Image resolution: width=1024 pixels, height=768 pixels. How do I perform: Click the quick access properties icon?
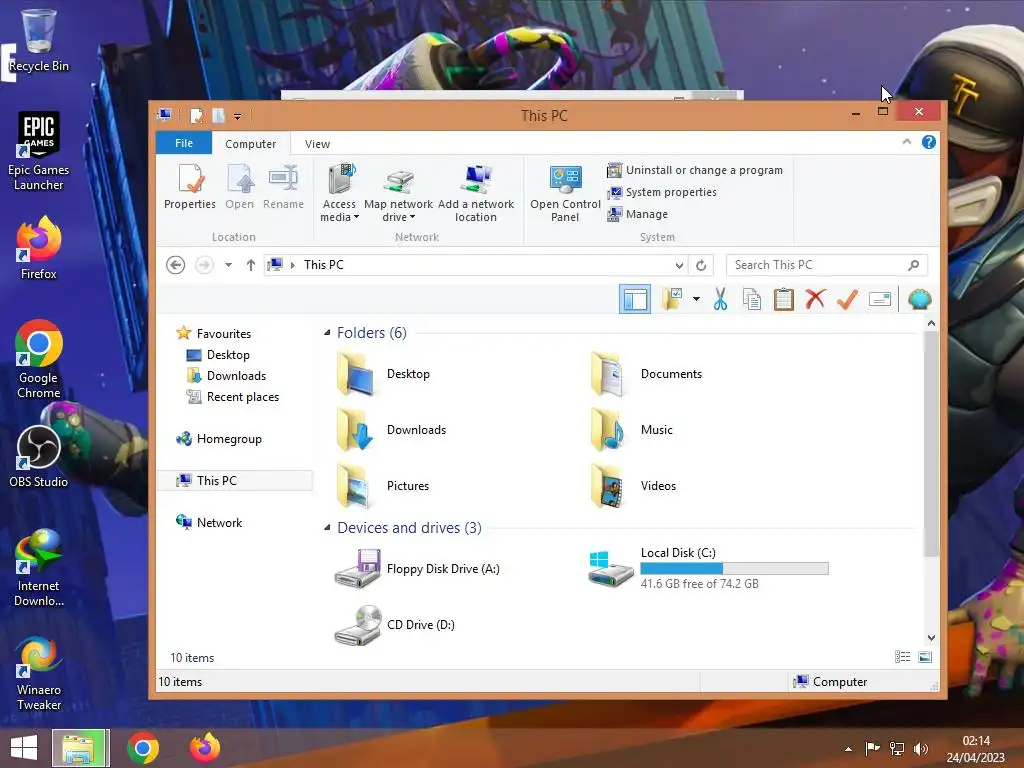pyautogui.click(x=196, y=116)
